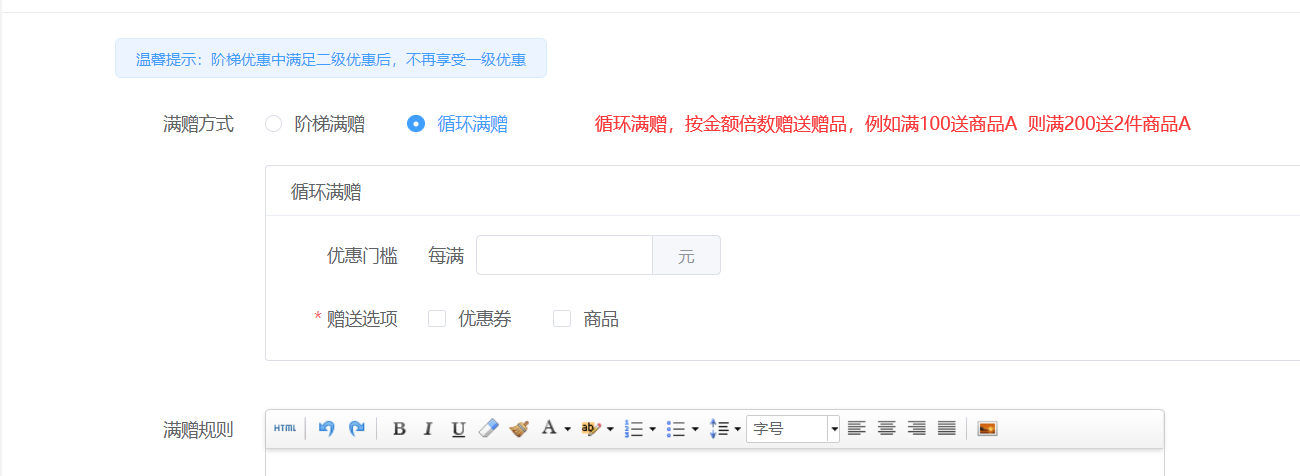
Task: Justify text alignment
Action: point(946,429)
